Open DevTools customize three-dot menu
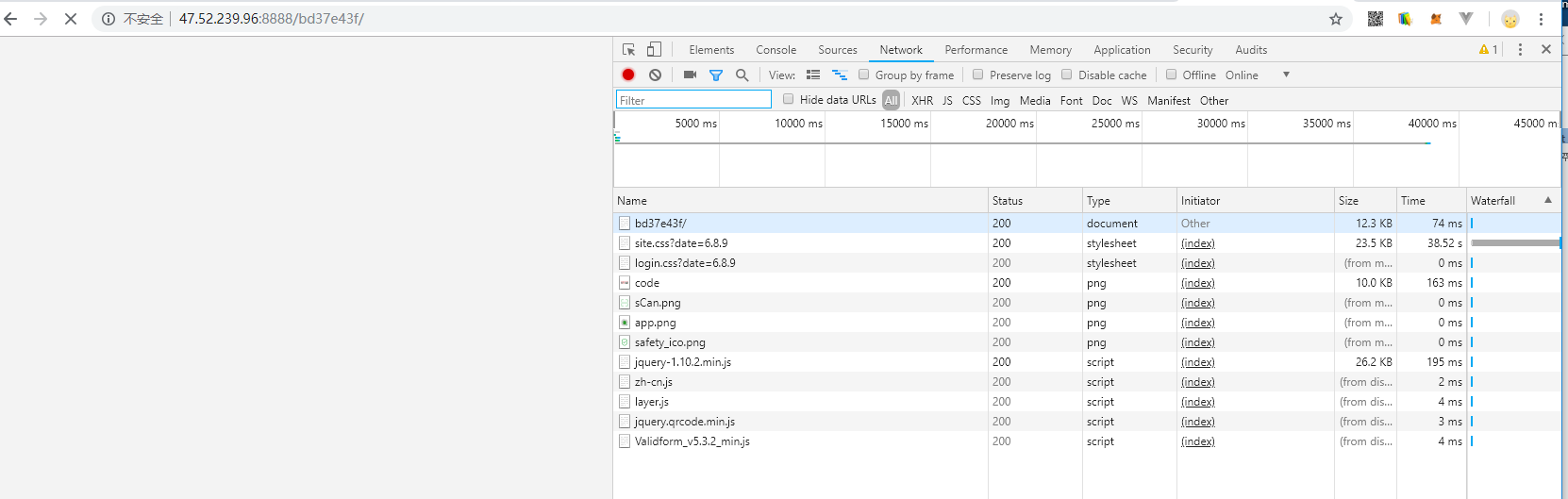 pos(1520,50)
